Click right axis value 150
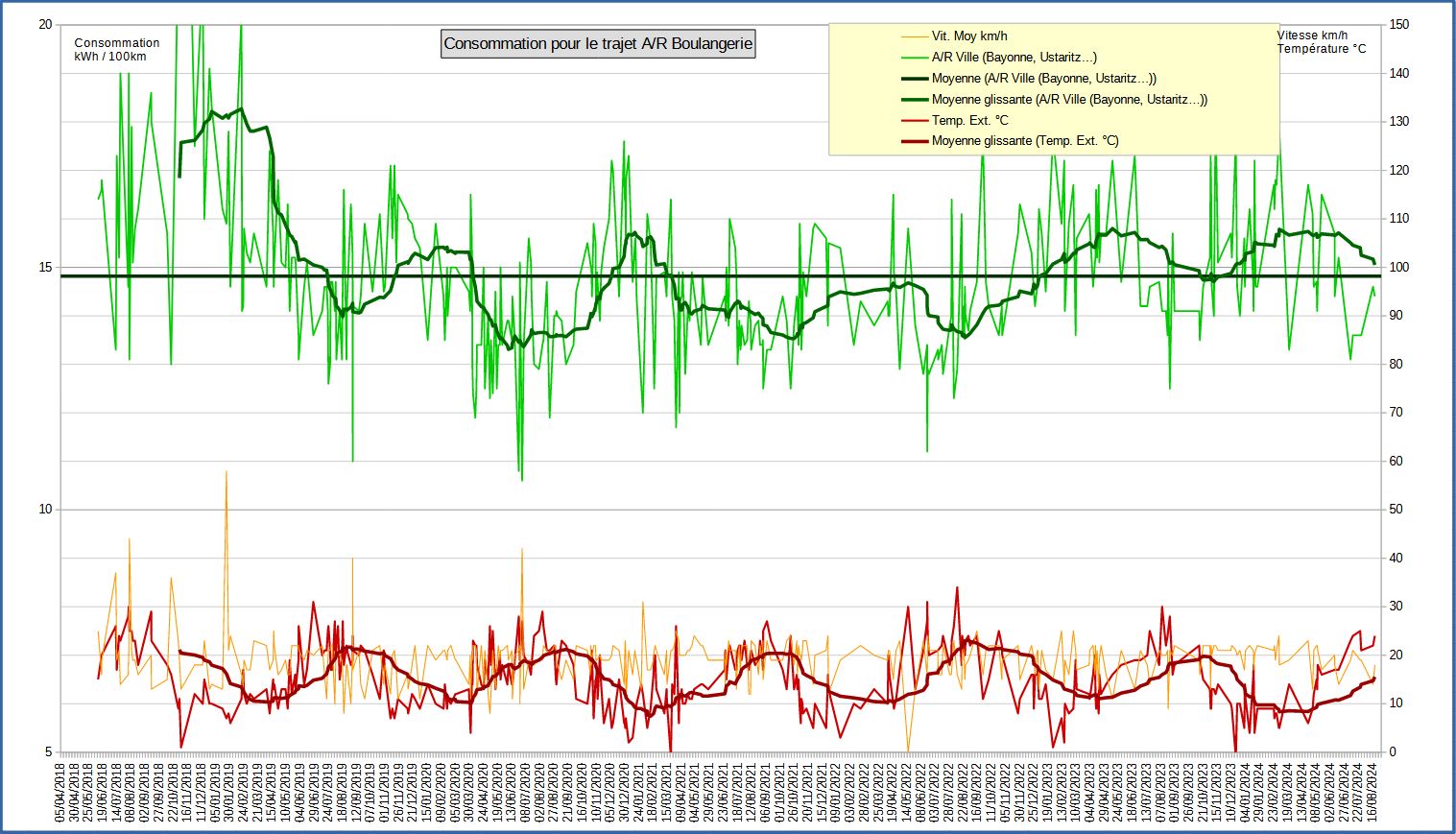The width and height of the screenshot is (1456, 834). [x=1399, y=25]
